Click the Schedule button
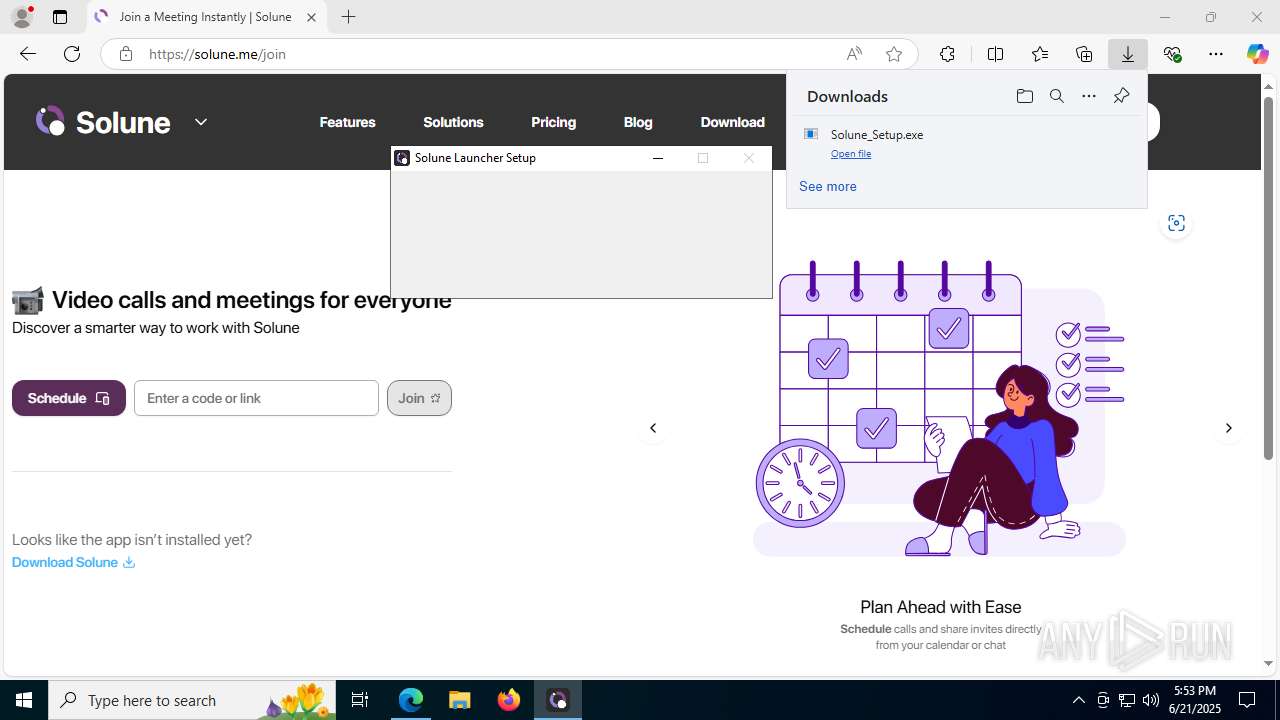 click(69, 398)
